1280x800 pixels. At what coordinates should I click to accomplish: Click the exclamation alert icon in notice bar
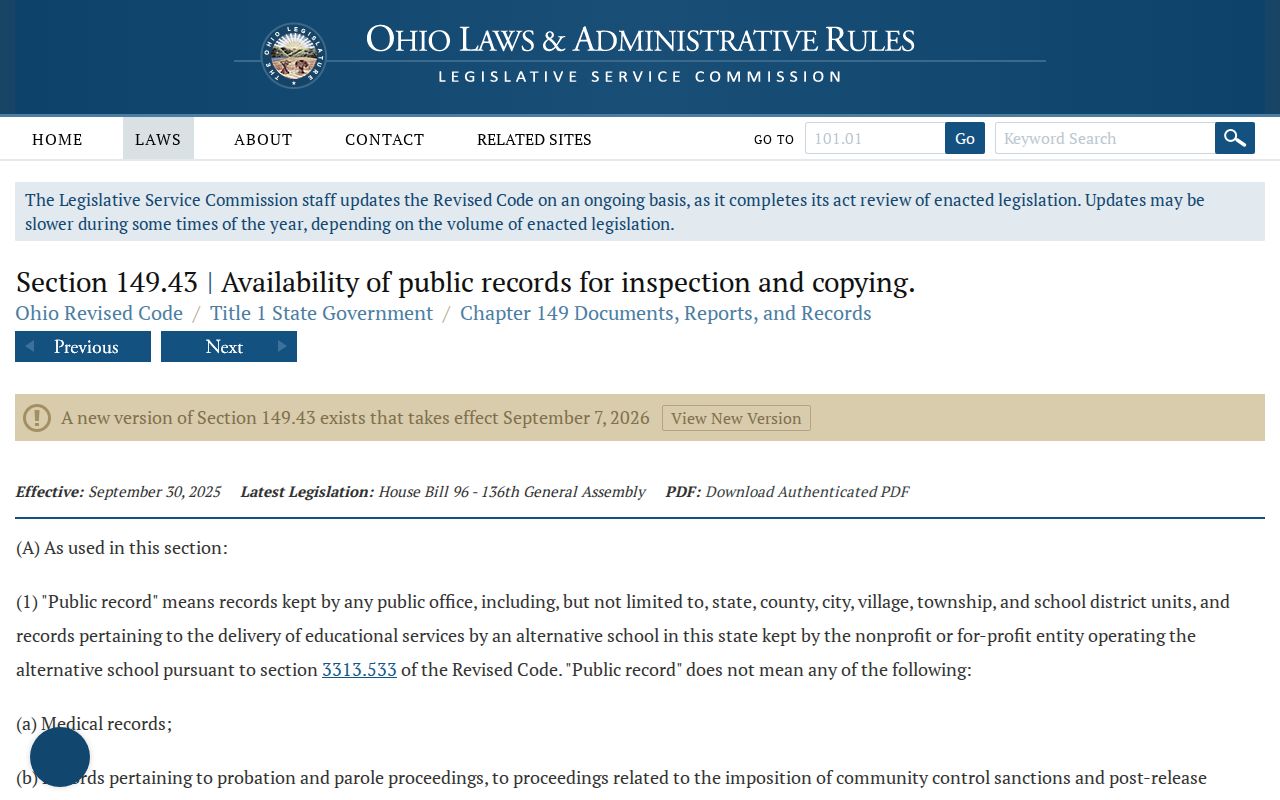pyautogui.click(x=37, y=418)
